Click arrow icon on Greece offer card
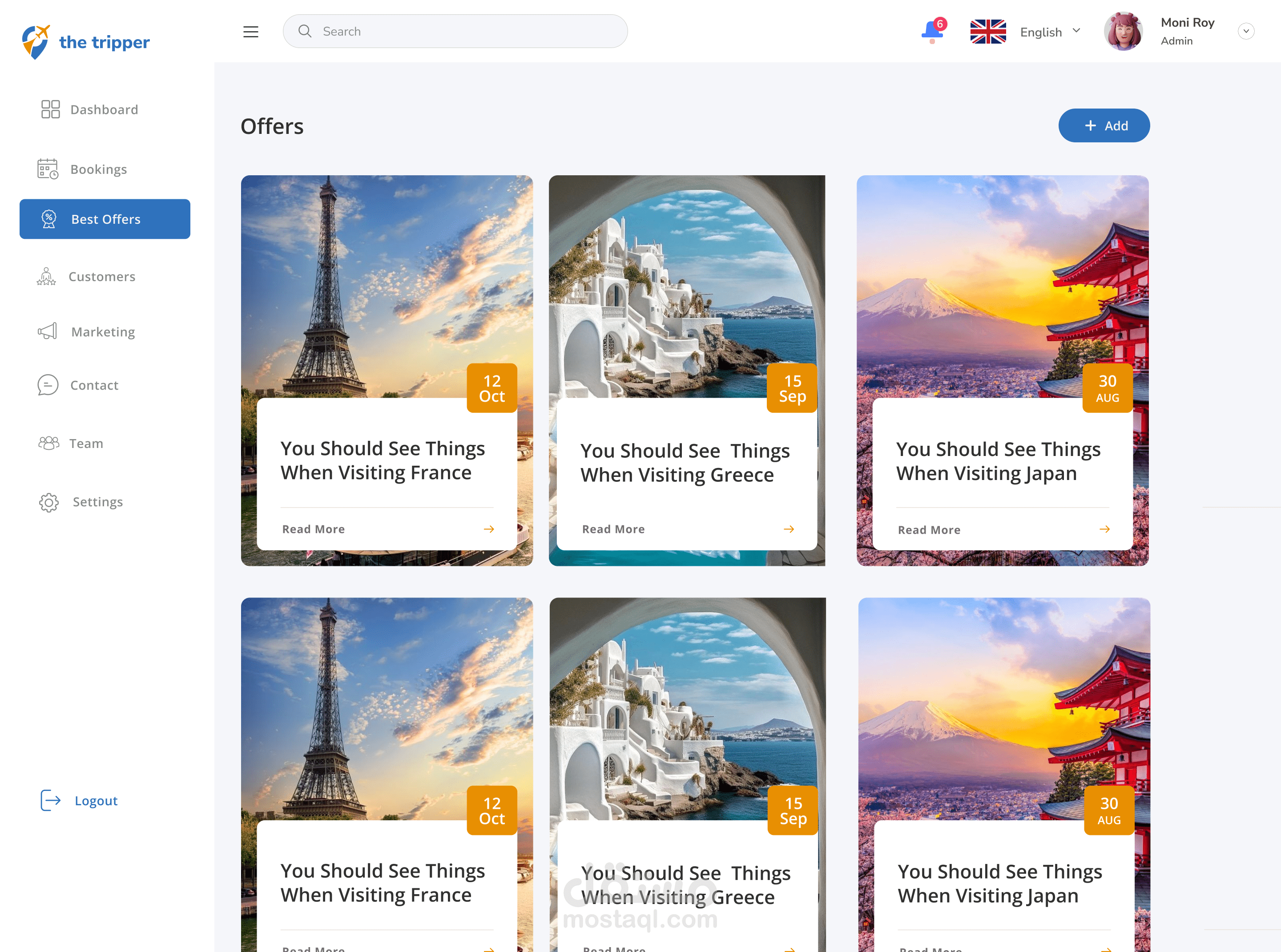Screen dimensions: 1281x952 [x=788, y=529]
